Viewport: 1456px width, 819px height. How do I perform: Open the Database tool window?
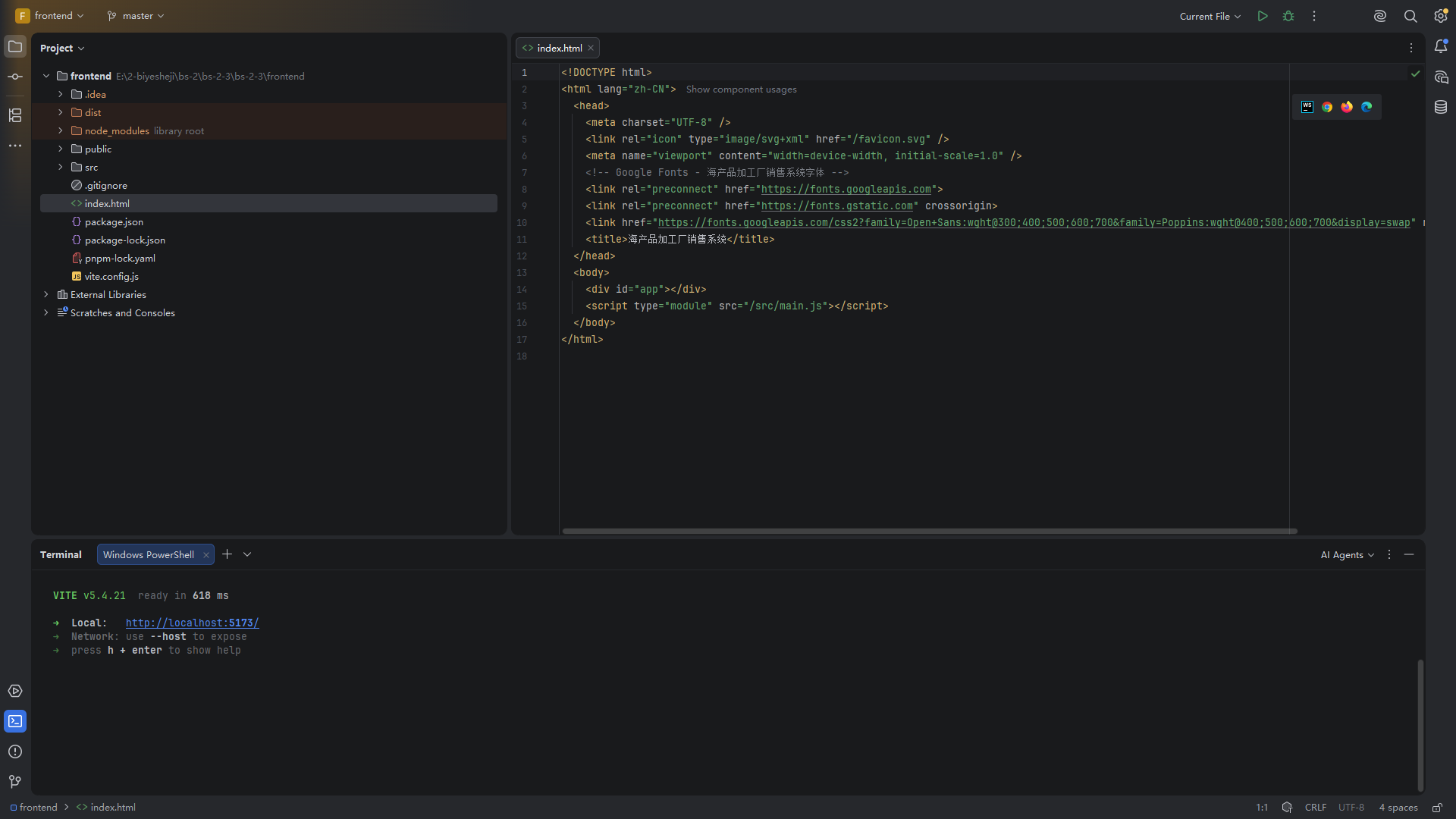click(x=1441, y=108)
